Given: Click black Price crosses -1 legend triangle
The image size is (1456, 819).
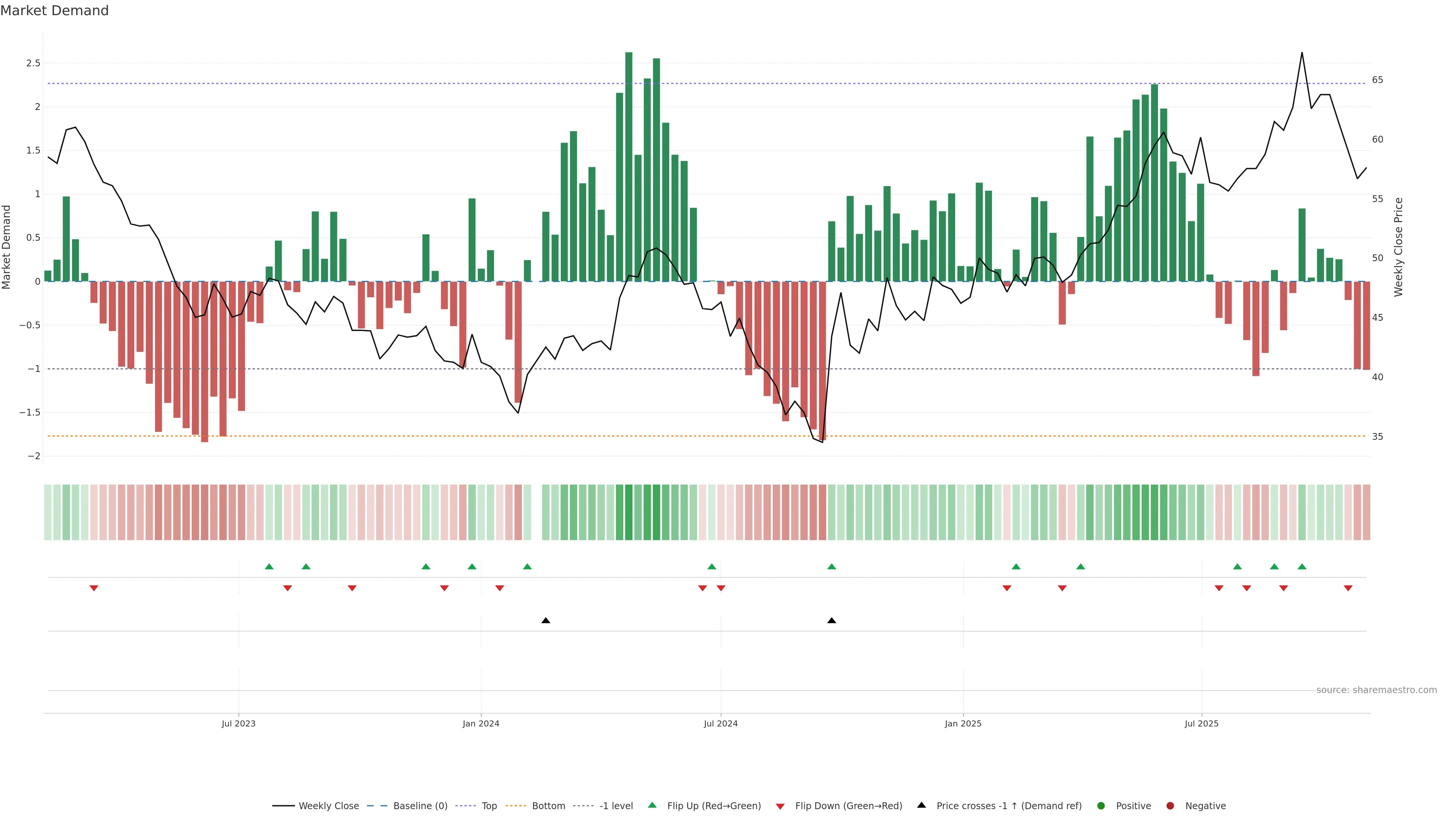Looking at the screenshot, I should click(921, 805).
